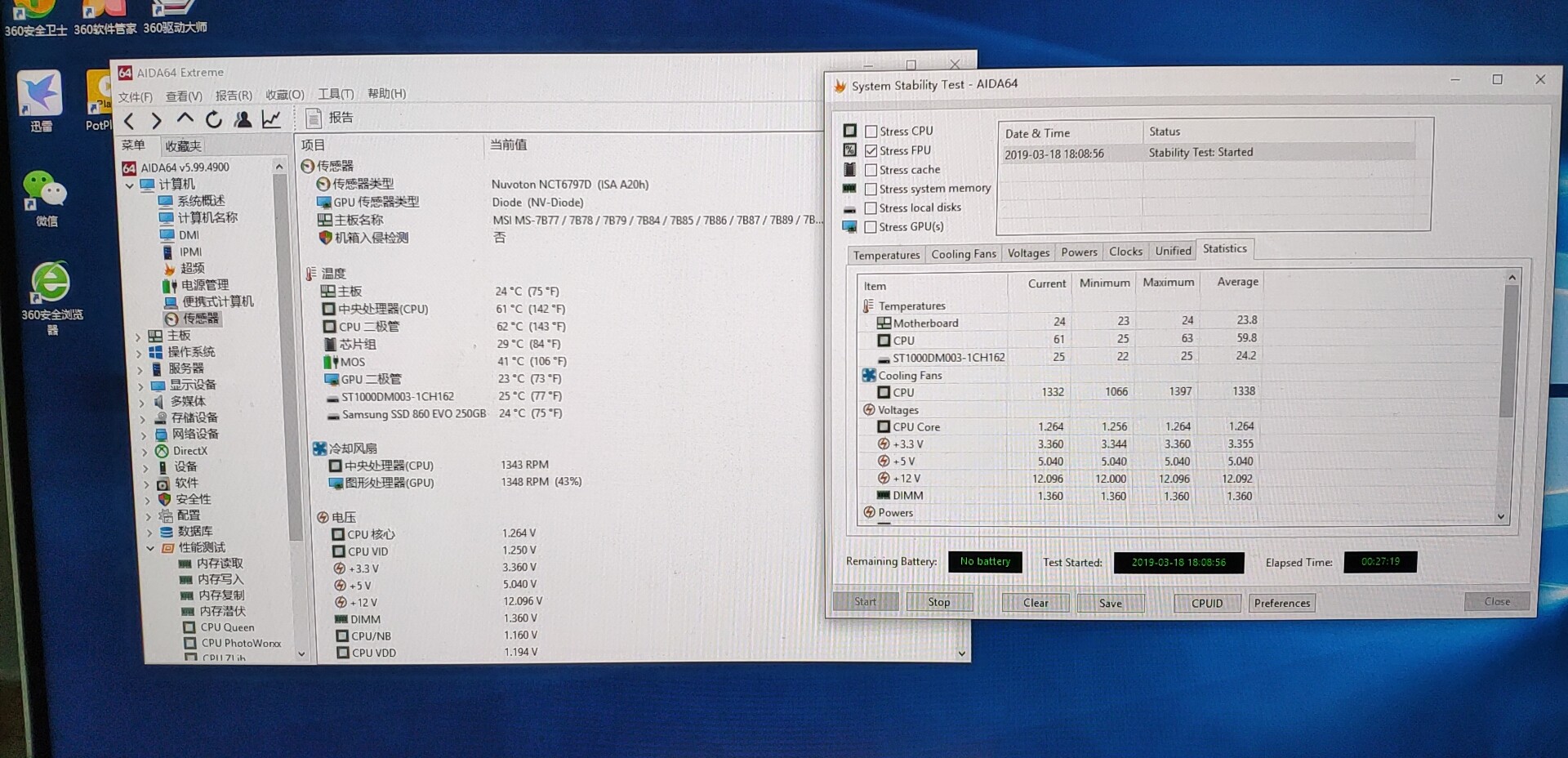The width and height of the screenshot is (1568, 758).
Task: Click the Forward arrow in AIDA64 toolbar
Action: coord(157,122)
